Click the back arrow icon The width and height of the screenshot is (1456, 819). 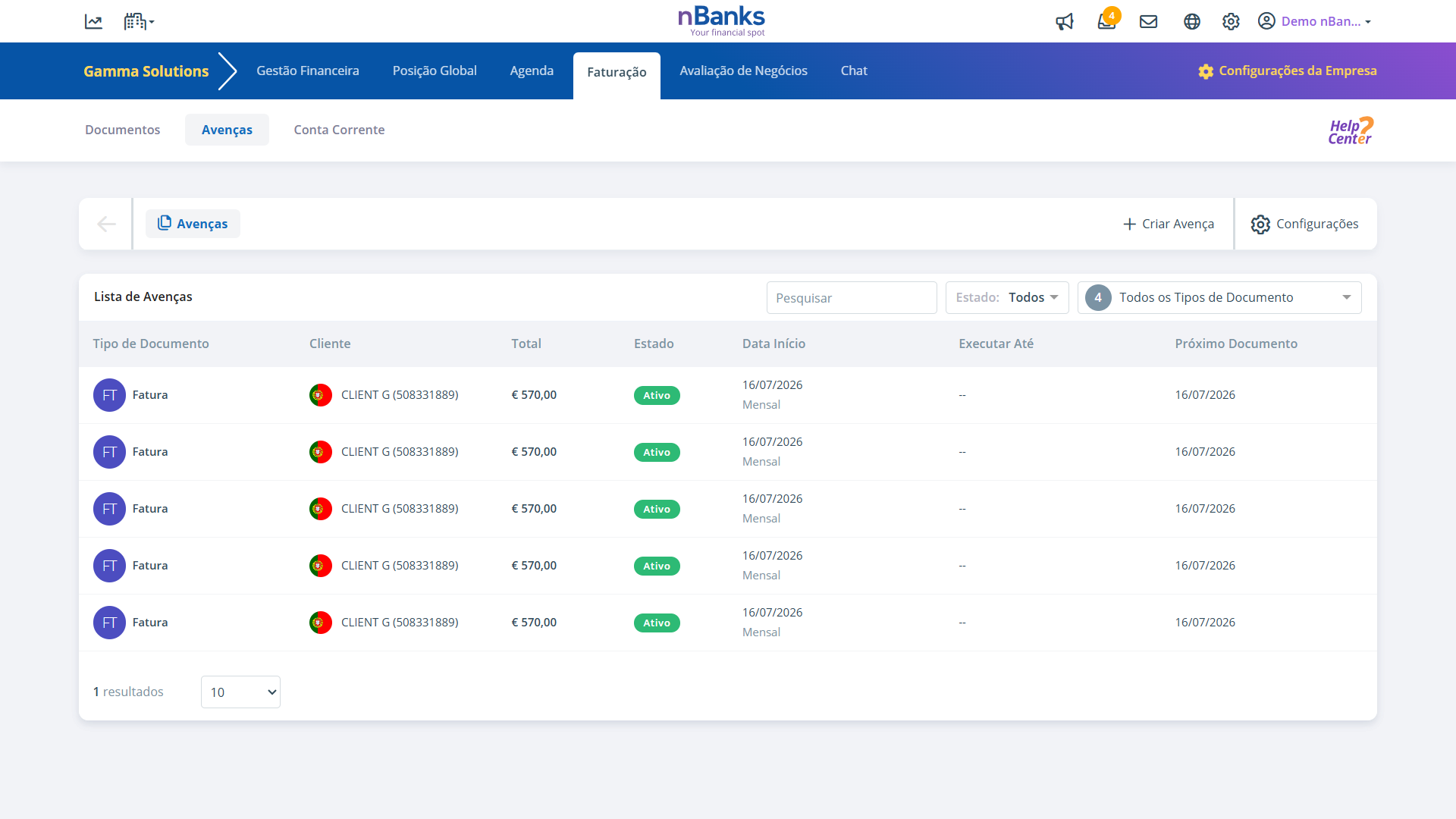[106, 224]
